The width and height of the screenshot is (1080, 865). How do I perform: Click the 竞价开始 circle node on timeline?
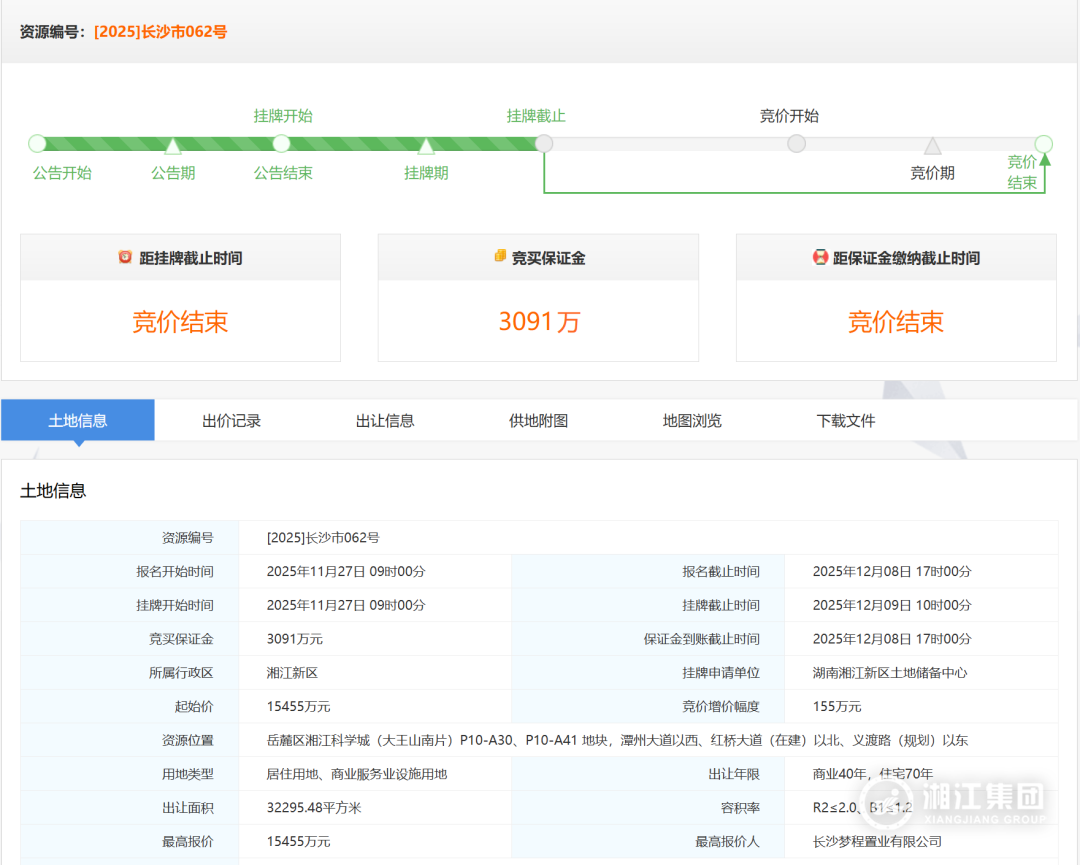(796, 143)
